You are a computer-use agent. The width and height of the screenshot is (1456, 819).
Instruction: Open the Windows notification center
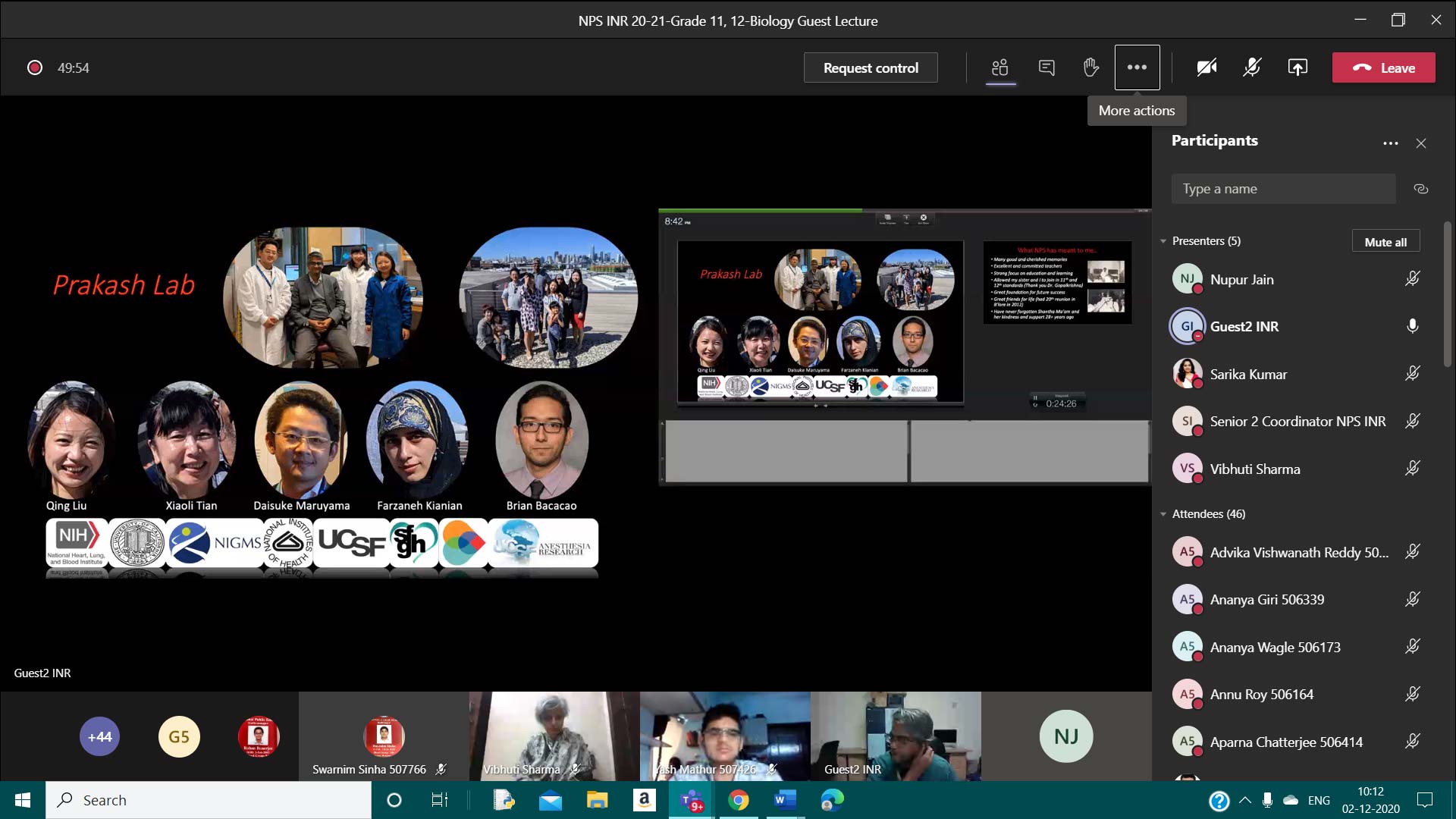click(x=1425, y=800)
